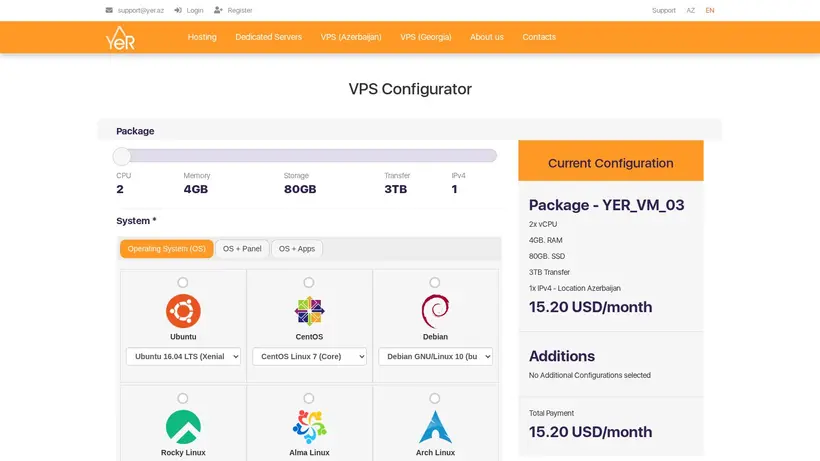Click the Debian label text
This screenshot has height=461, width=820.
coord(435,337)
